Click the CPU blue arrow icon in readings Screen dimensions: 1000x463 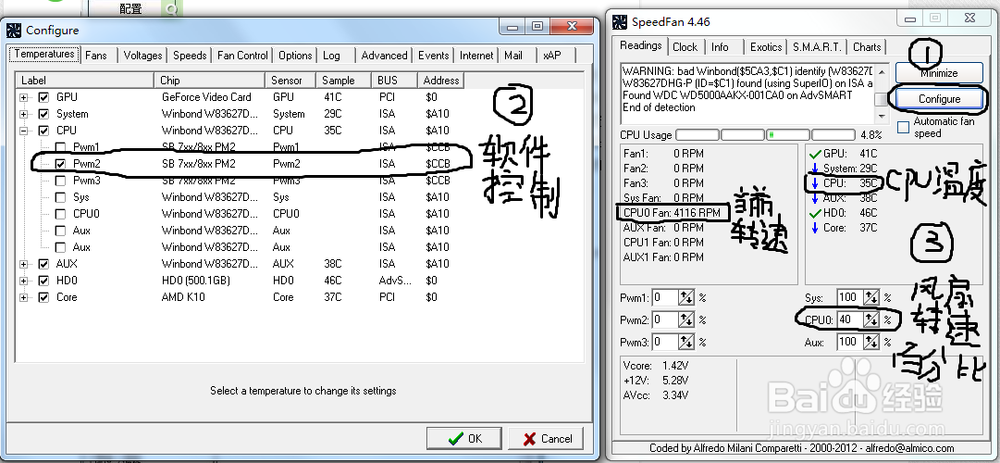pyautogui.click(x=814, y=184)
